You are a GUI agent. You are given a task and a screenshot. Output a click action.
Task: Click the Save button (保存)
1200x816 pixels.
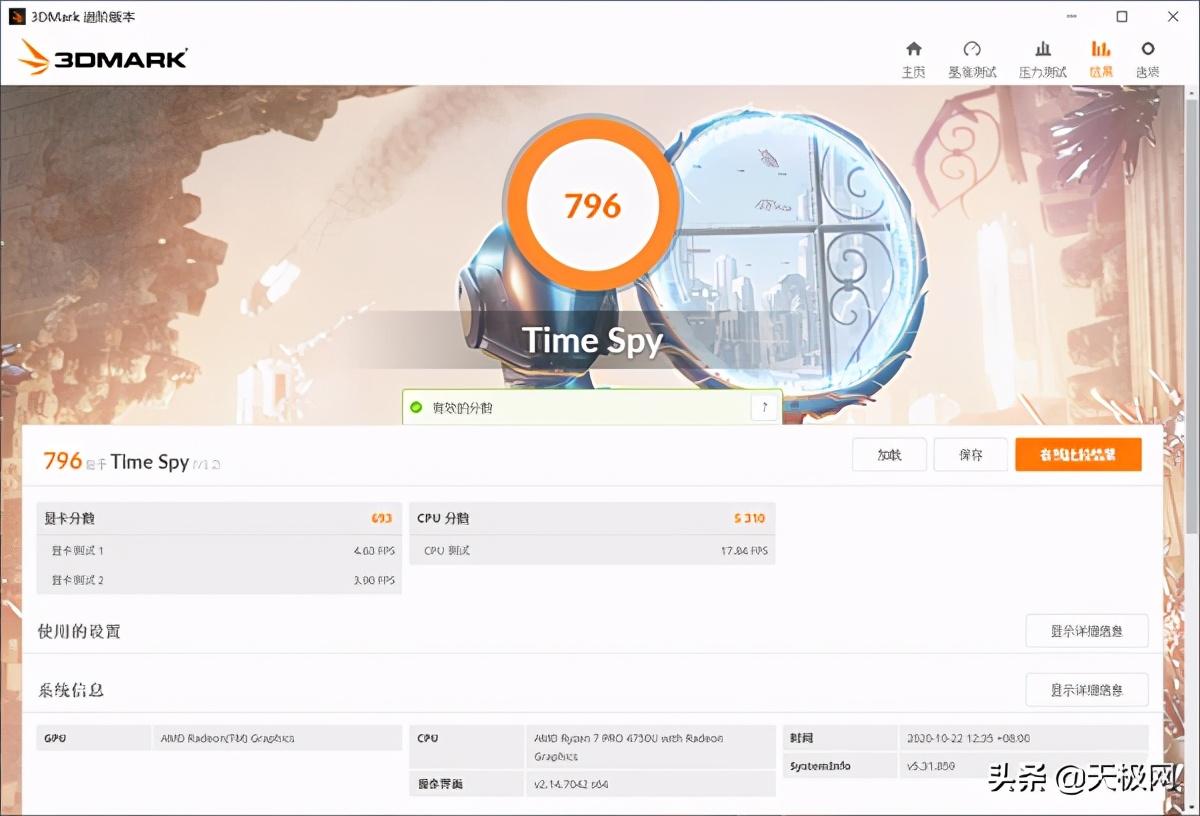click(971, 455)
